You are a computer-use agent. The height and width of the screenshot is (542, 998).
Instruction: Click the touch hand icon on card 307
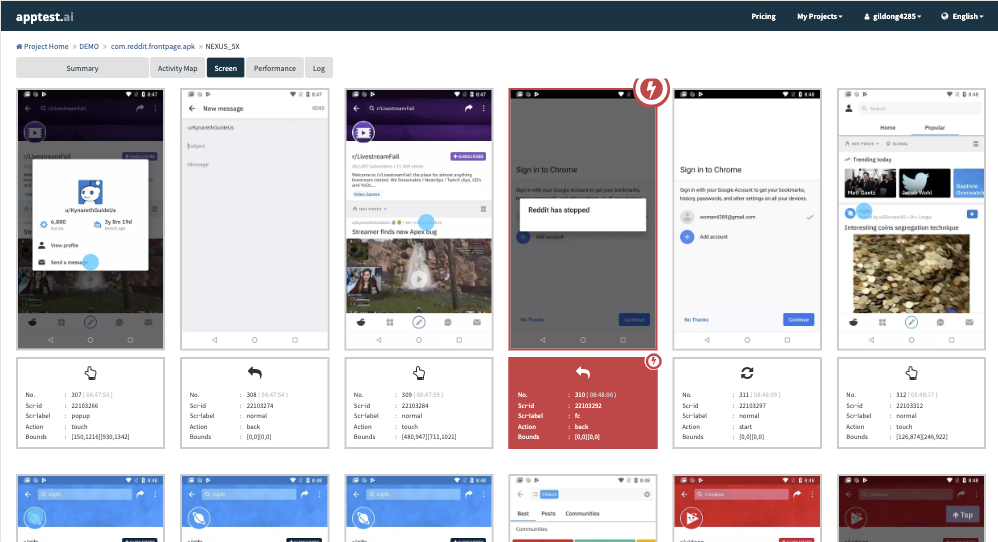pyautogui.click(x=90, y=373)
